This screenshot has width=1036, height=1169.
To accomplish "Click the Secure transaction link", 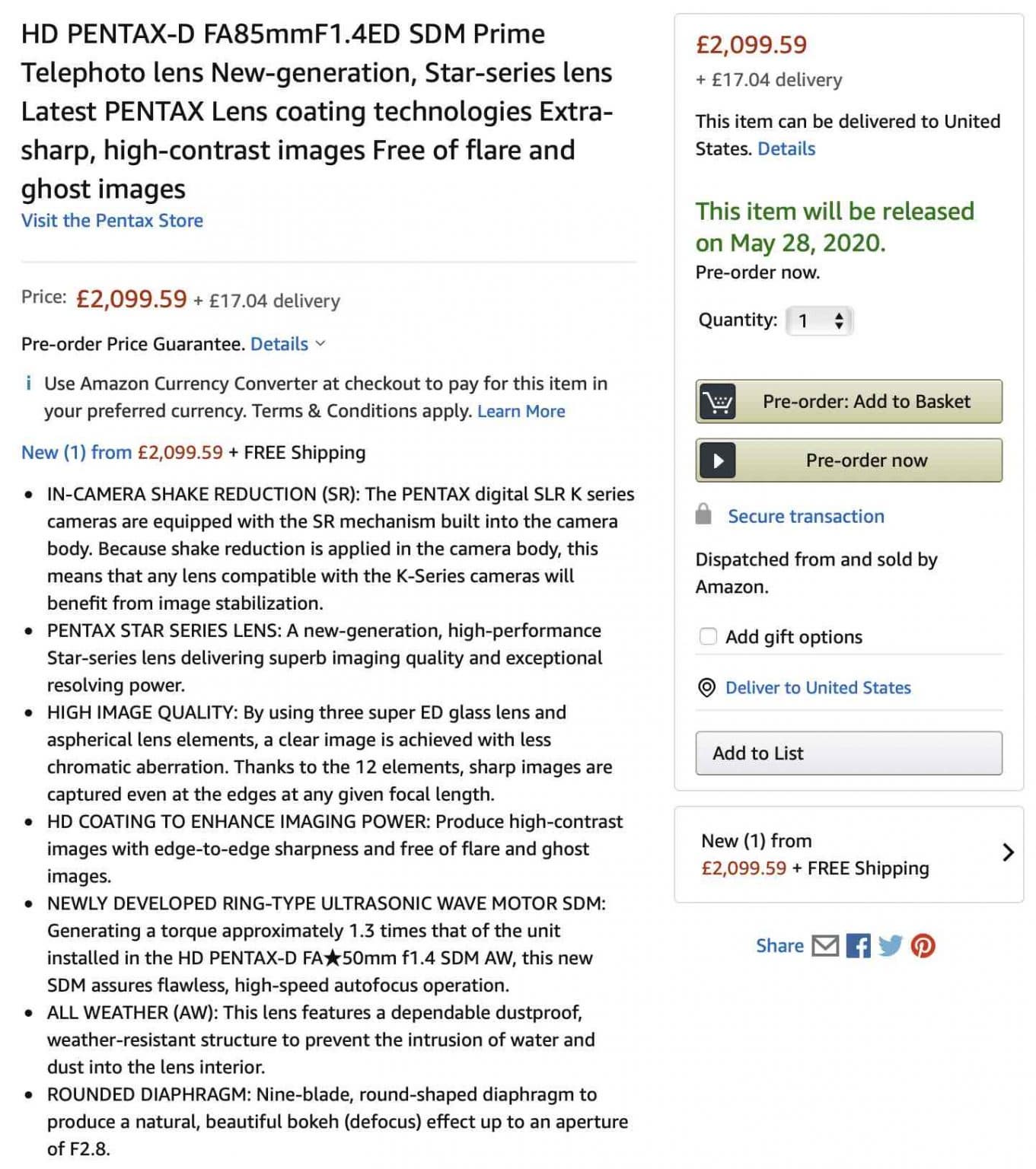I will click(x=805, y=516).
